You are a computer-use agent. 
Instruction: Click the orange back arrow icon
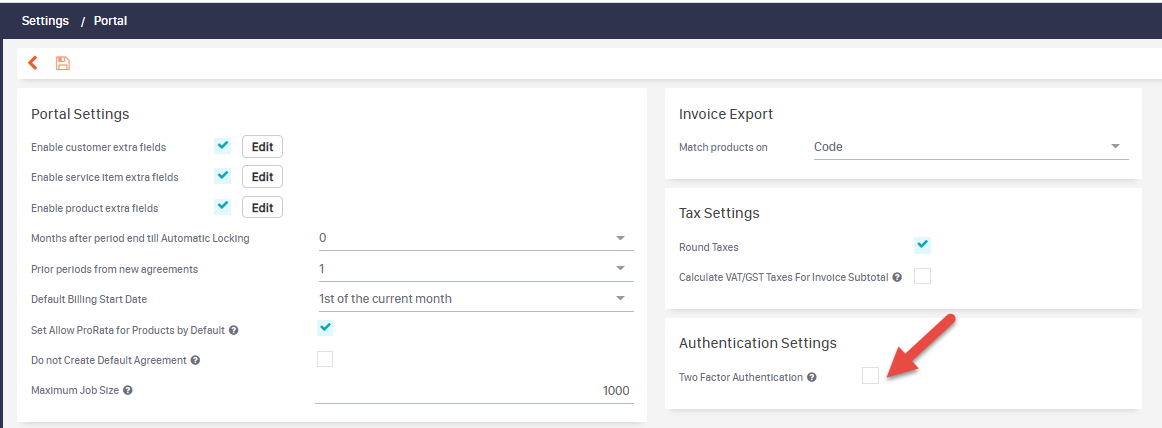[33, 63]
